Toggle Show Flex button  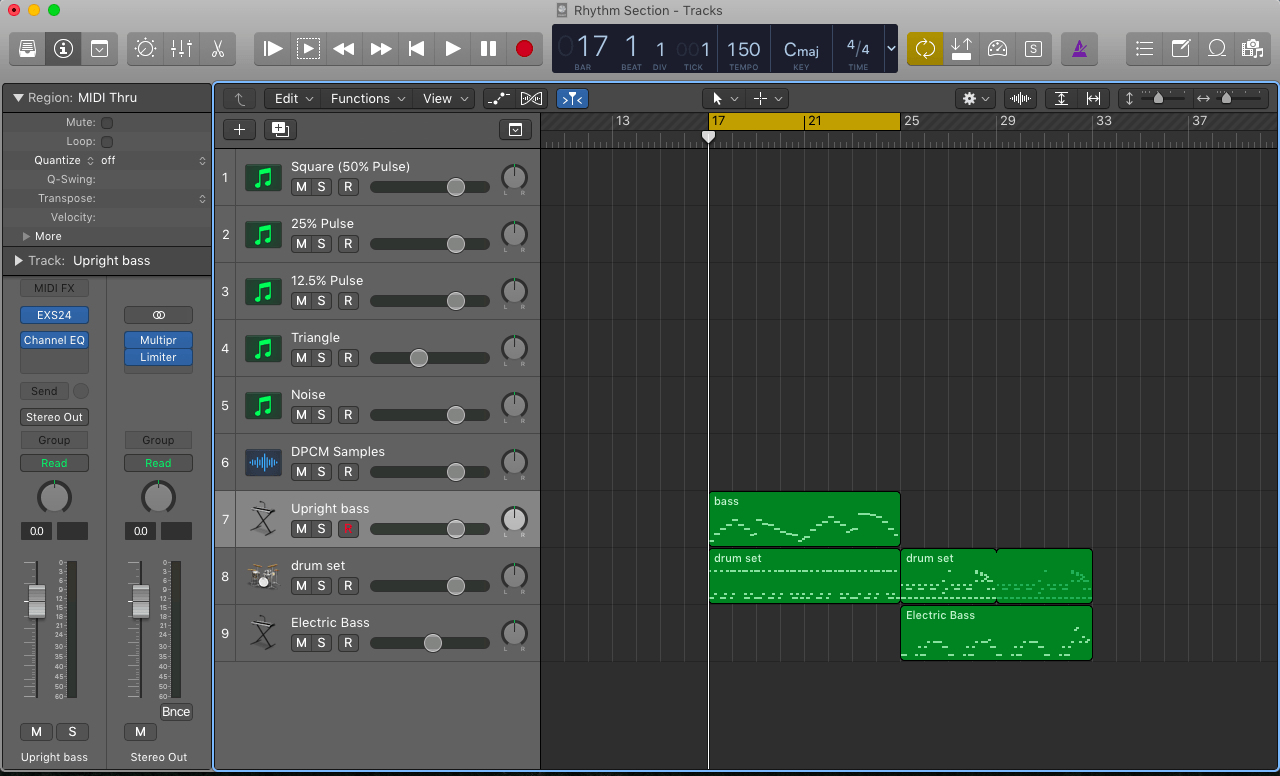tap(531, 98)
